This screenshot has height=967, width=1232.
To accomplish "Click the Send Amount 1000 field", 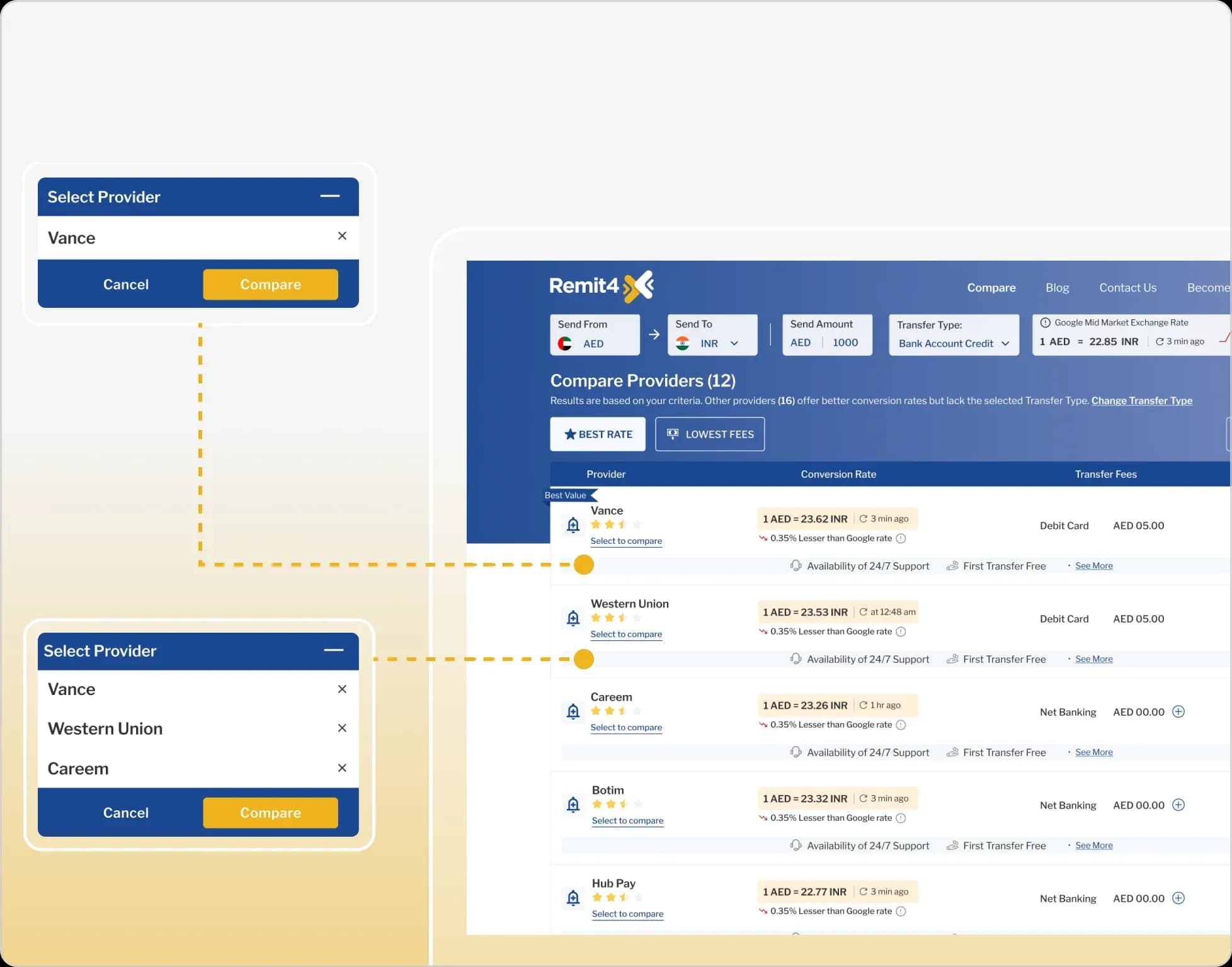I will (827, 335).
